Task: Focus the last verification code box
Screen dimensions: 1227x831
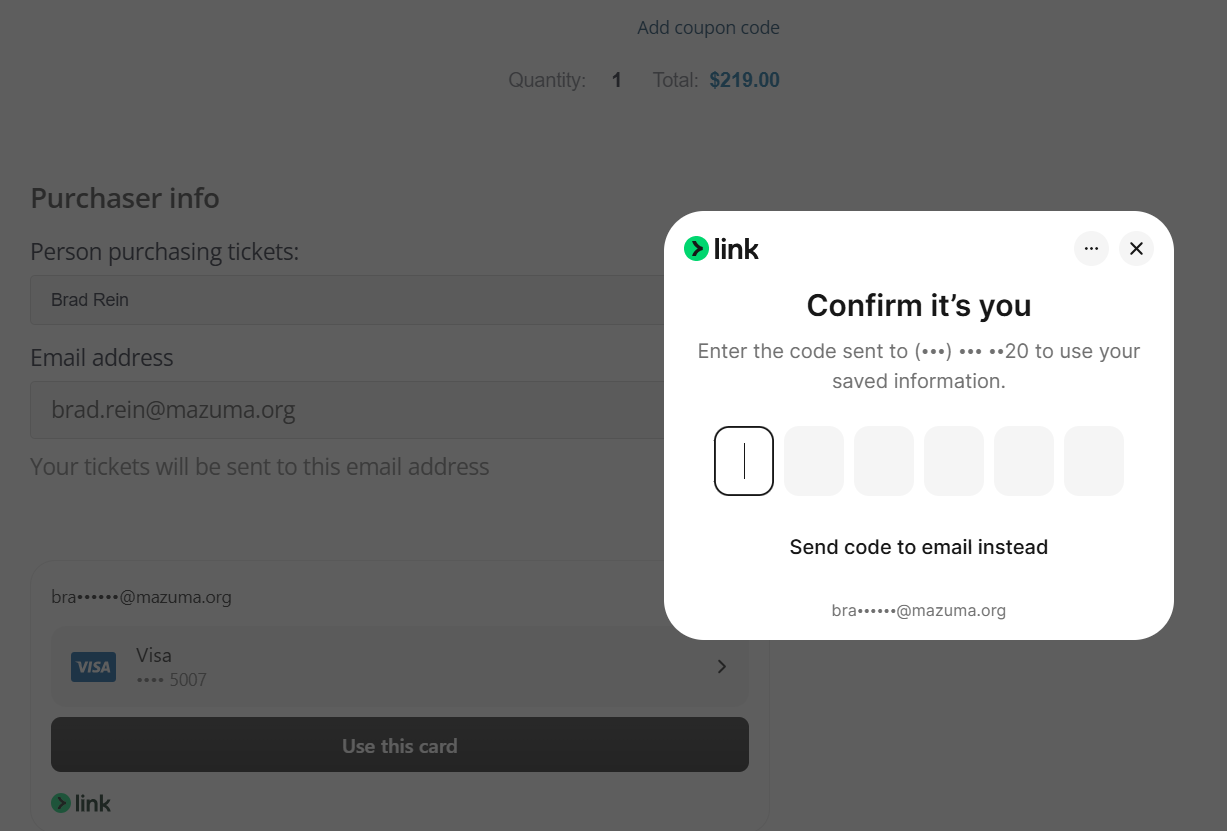Action: pos(1094,461)
